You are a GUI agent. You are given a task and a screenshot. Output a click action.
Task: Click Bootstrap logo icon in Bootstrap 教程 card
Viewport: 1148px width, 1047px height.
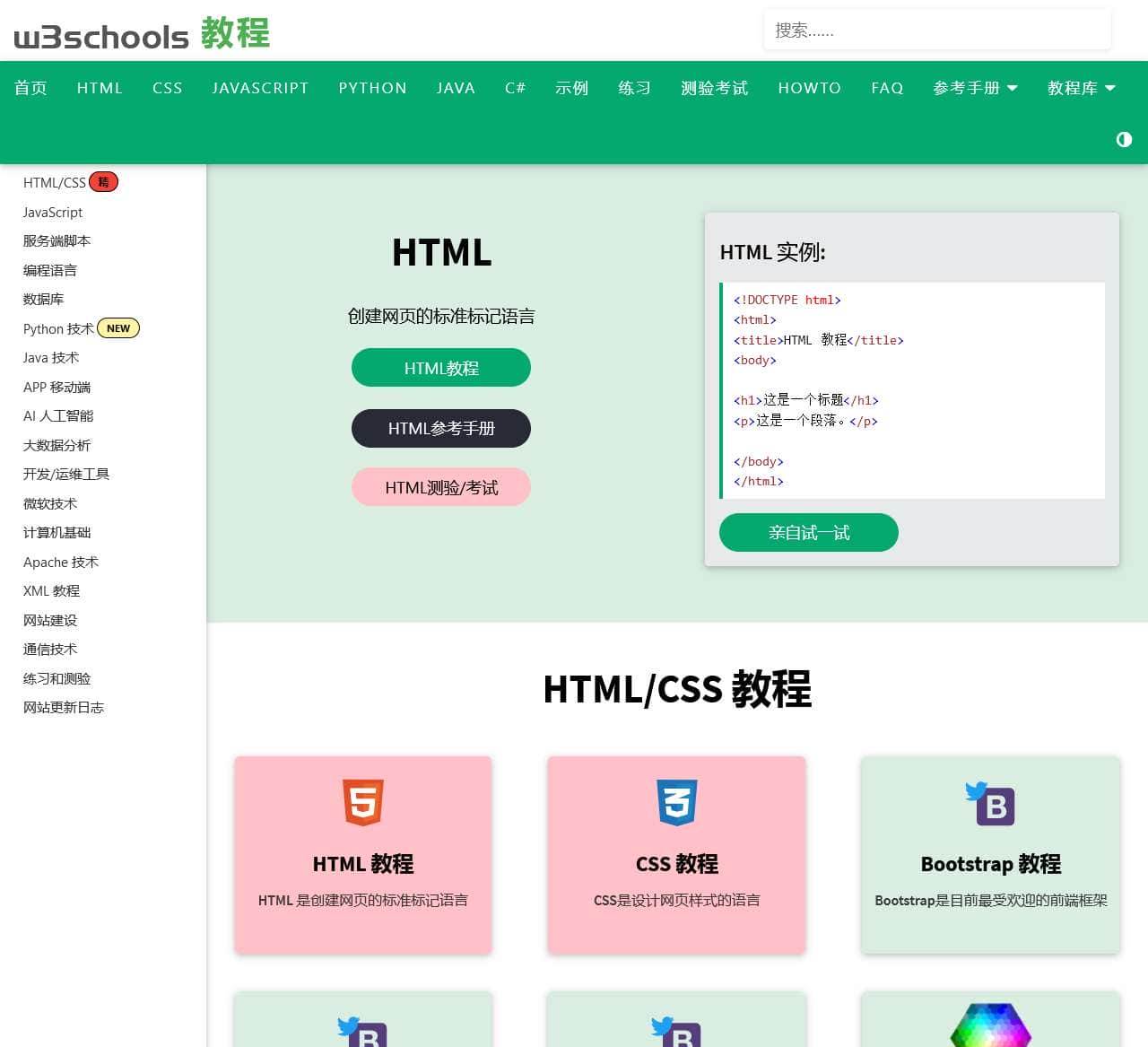[x=990, y=804]
